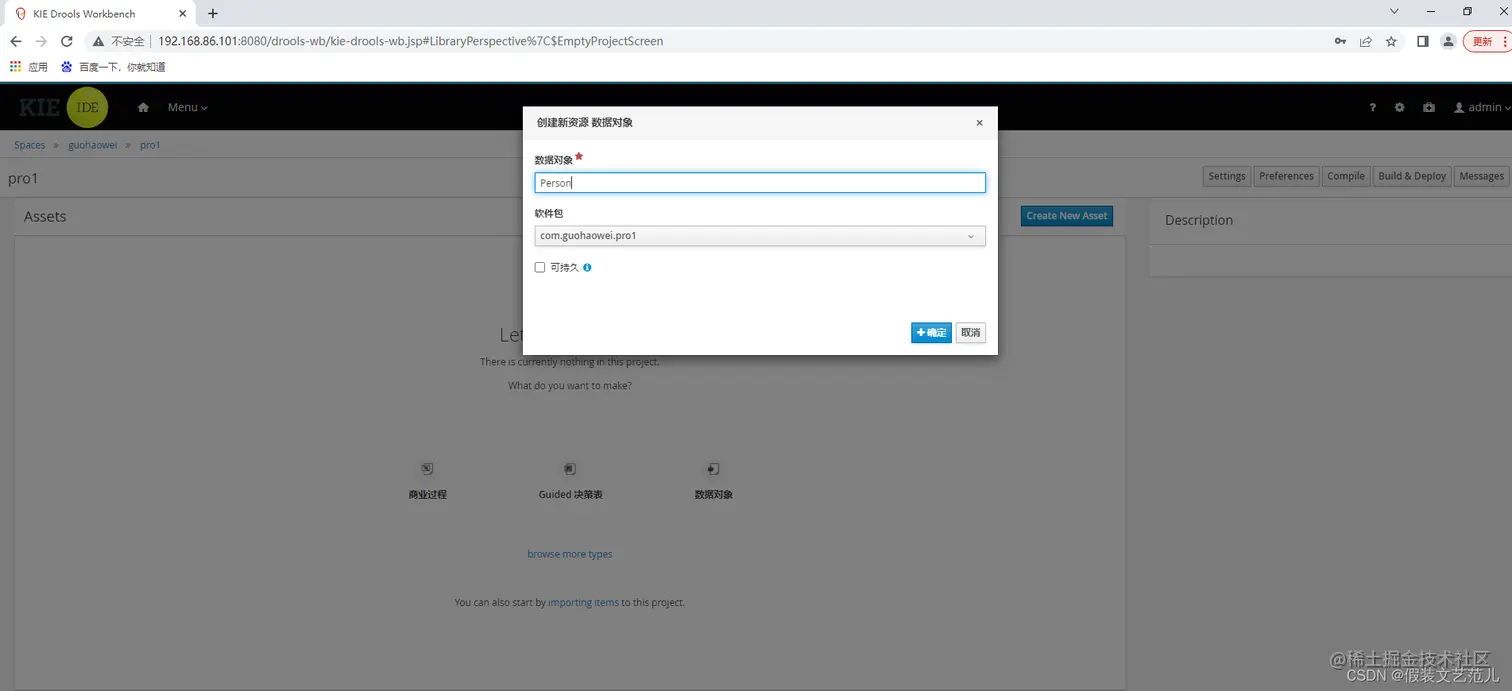The image size is (1512, 691).
Task: Open the saved passwords key icon
Action: (x=1340, y=41)
